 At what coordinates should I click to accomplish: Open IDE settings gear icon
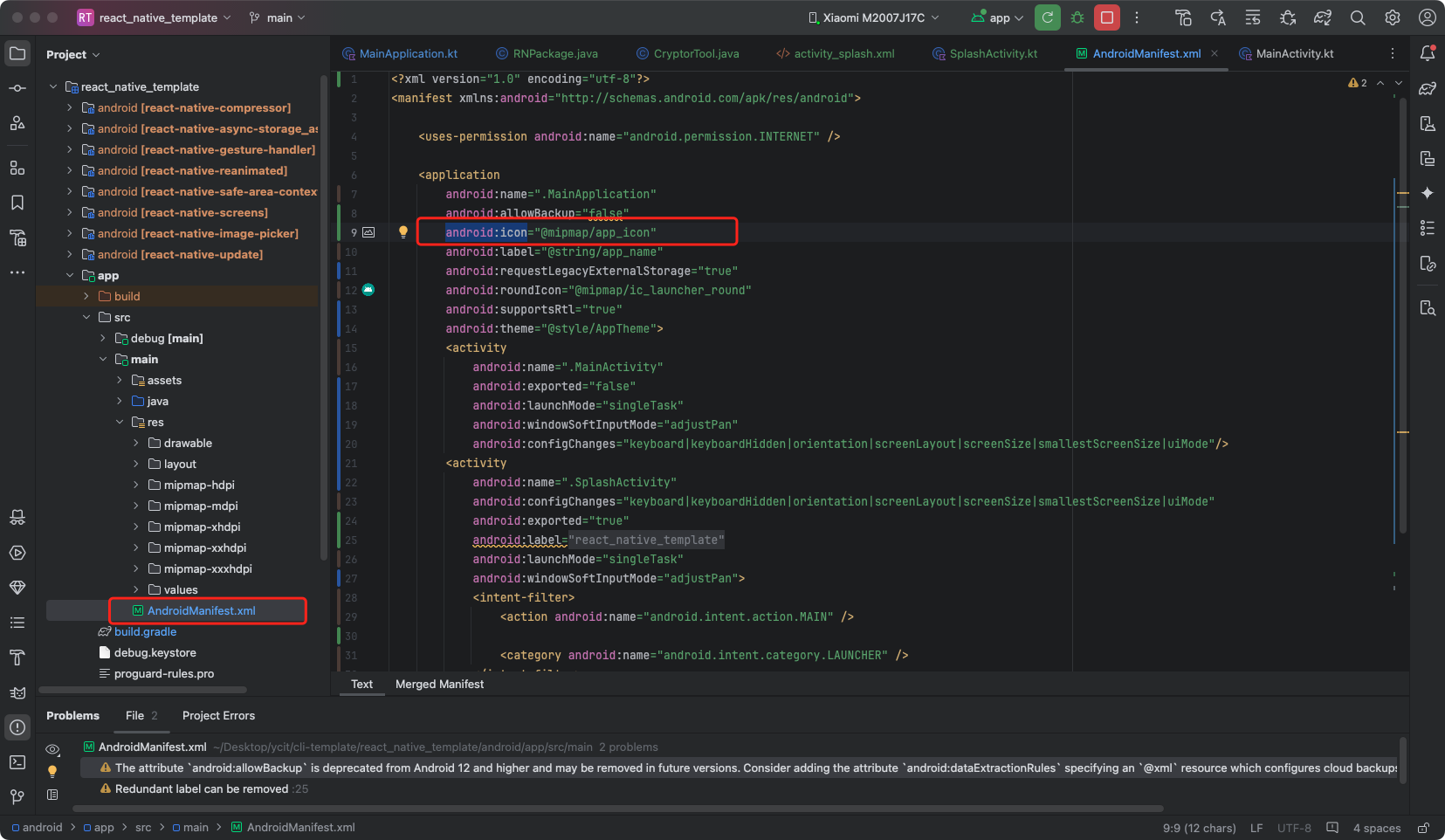[x=1393, y=17]
